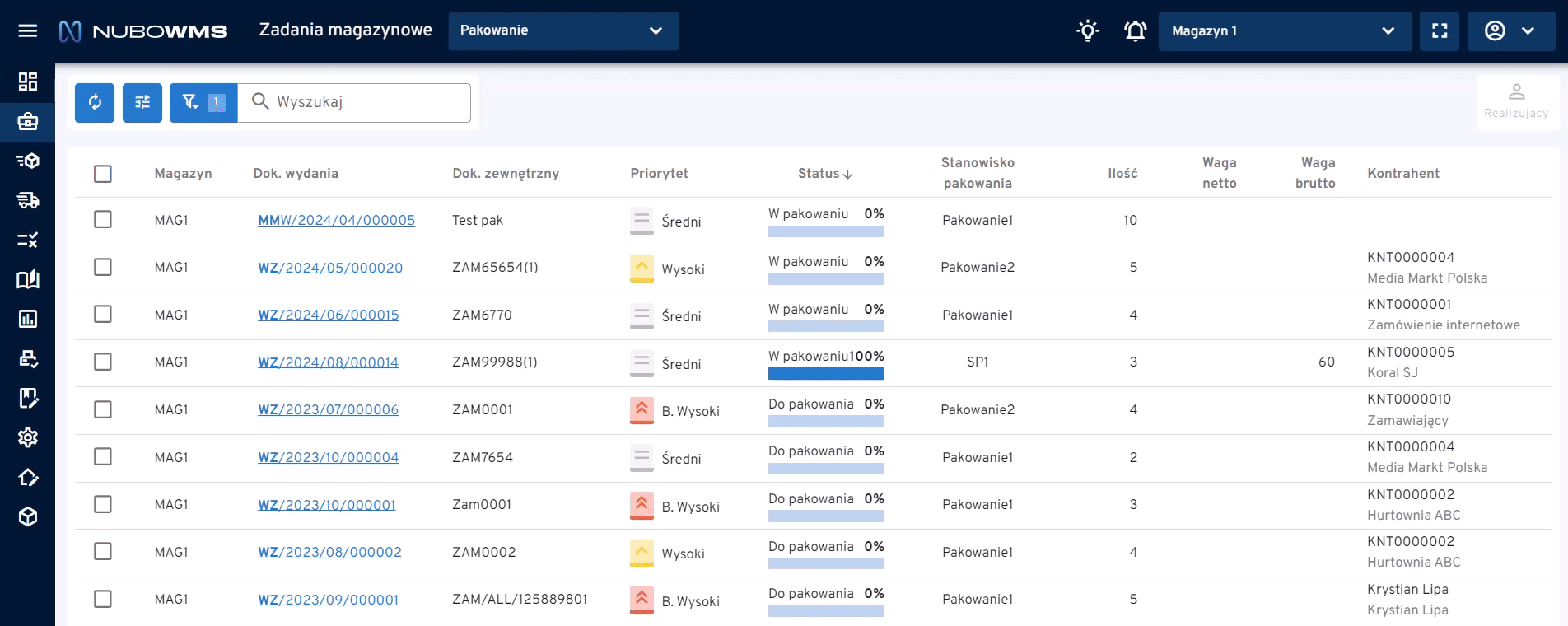The height and width of the screenshot is (626, 1568).
Task: Toggle the lightbulb theme icon
Action: pyautogui.click(x=1088, y=31)
